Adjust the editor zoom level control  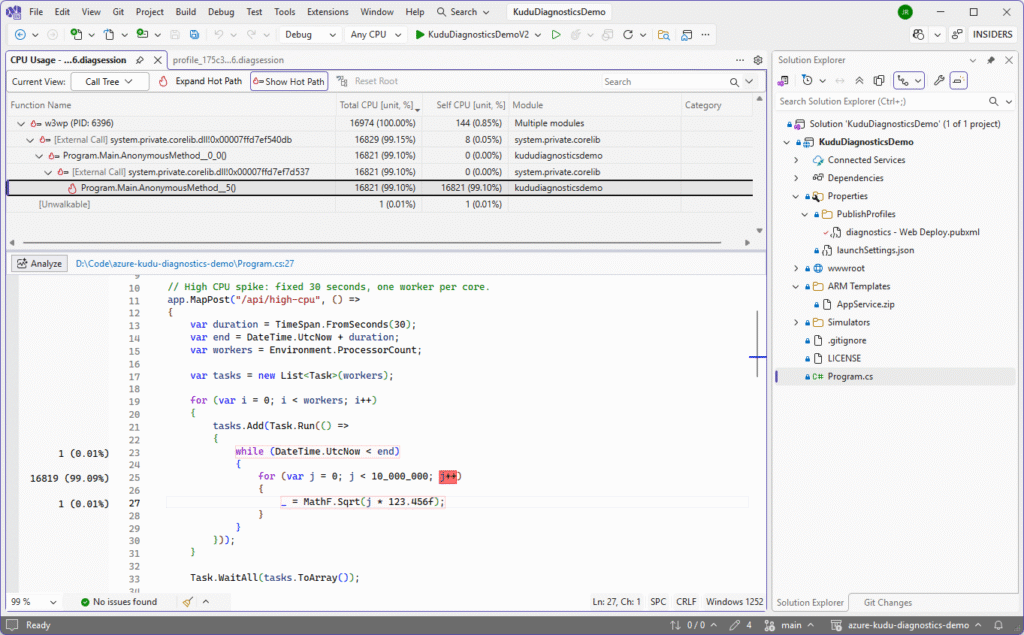pyautogui.click(x=22, y=602)
